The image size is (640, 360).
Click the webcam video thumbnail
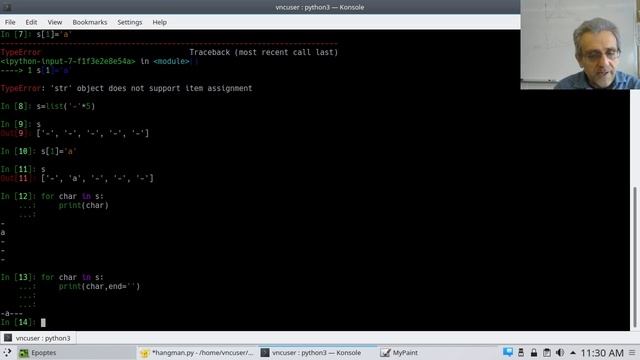(580, 44)
